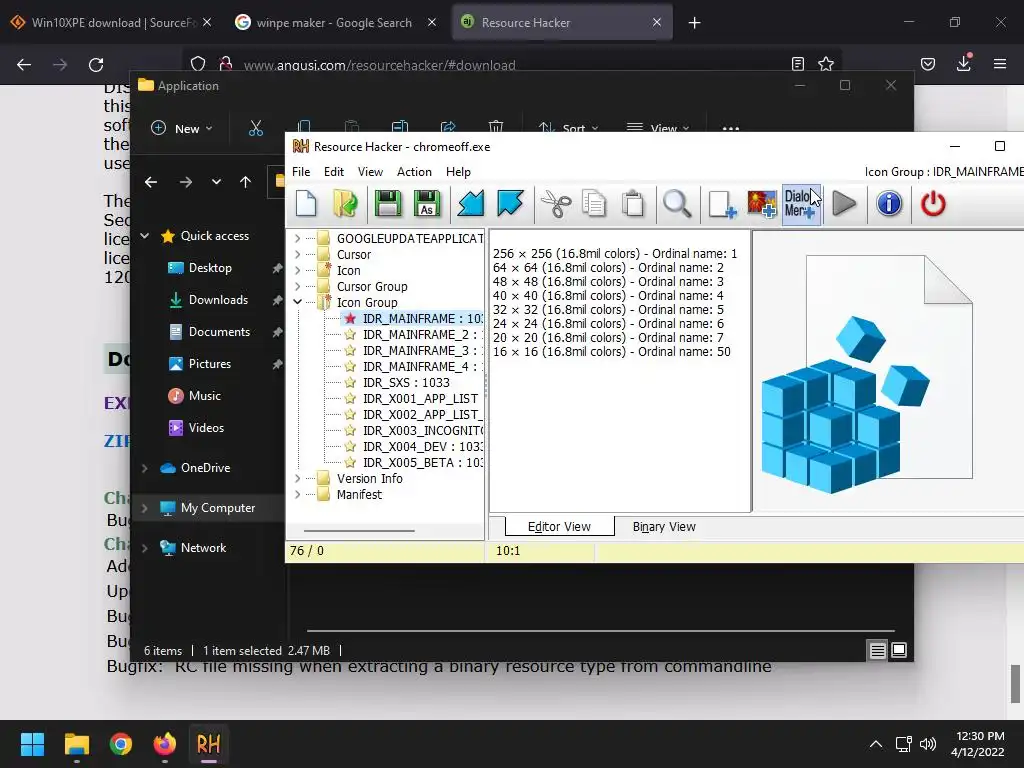This screenshot has width=1024, height=768.
Task: Open a file with the folder icon
Action: click(345, 204)
